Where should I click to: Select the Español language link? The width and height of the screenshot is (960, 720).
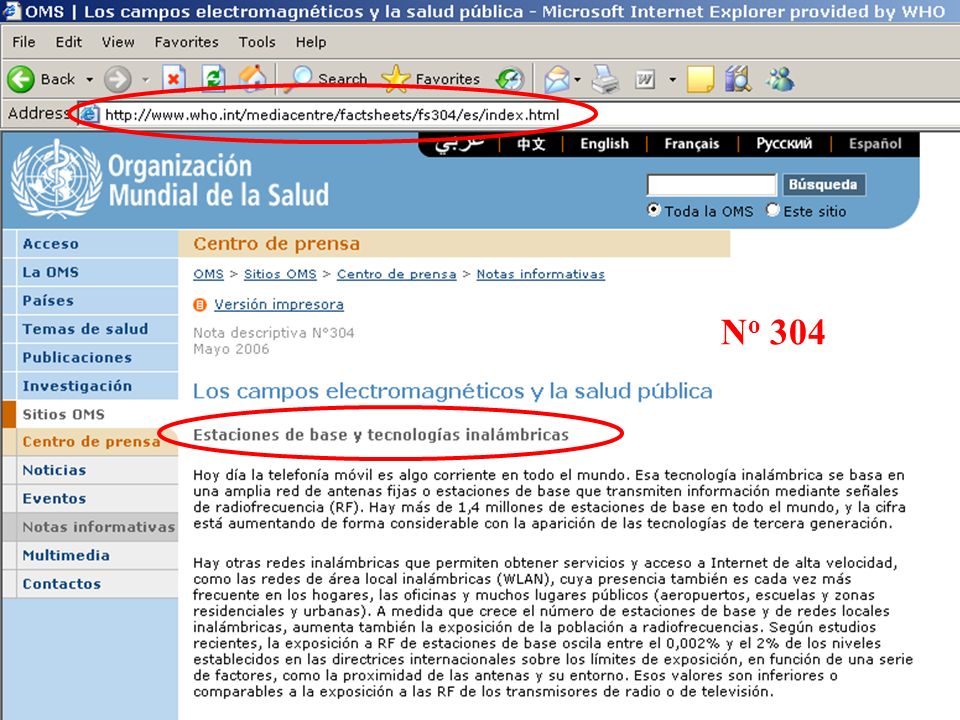[x=875, y=143]
